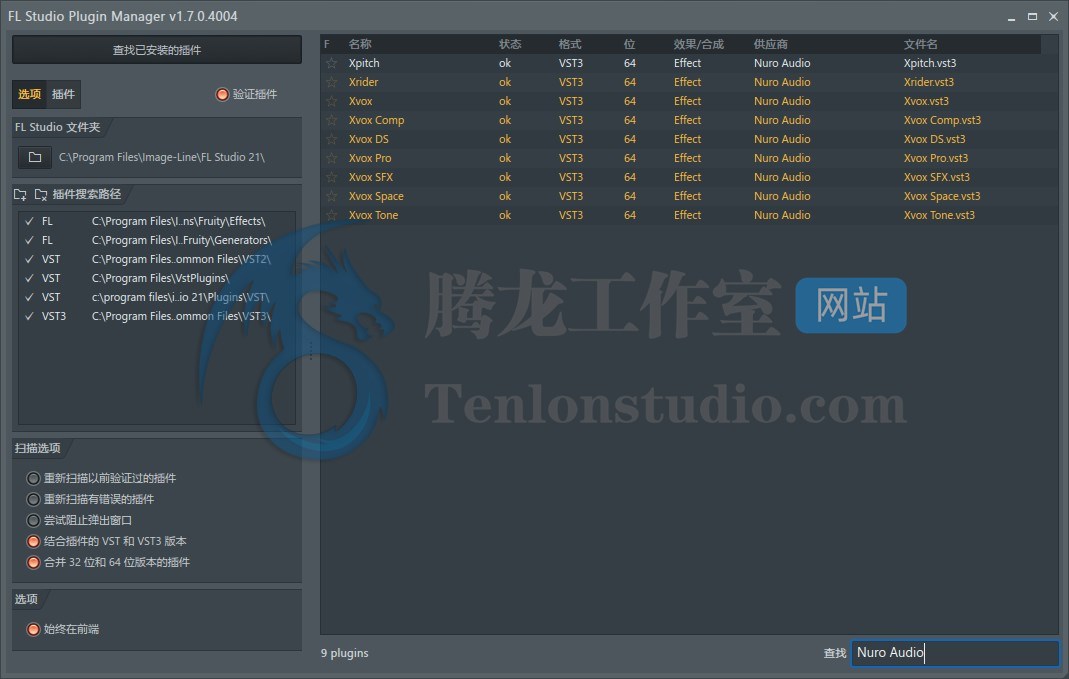Viewport: 1069px width, 679px height.
Task: Sort by the 格式 column header
Action: pyautogui.click(x=570, y=44)
